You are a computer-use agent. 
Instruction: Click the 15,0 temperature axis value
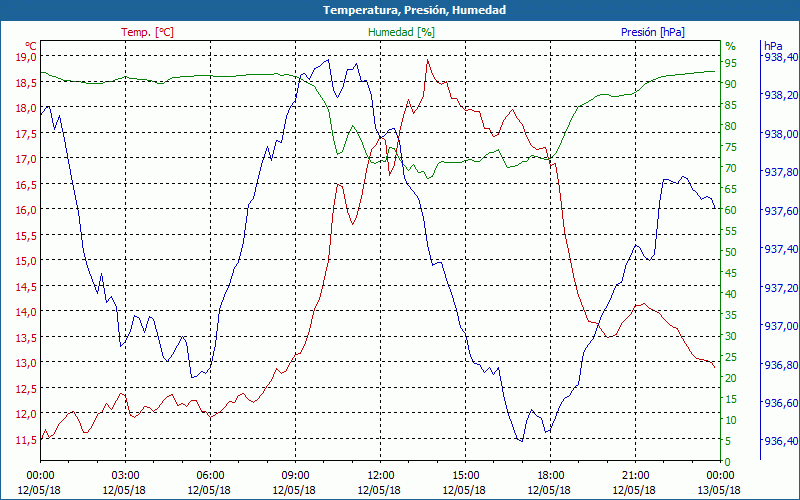click(x=28, y=261)
